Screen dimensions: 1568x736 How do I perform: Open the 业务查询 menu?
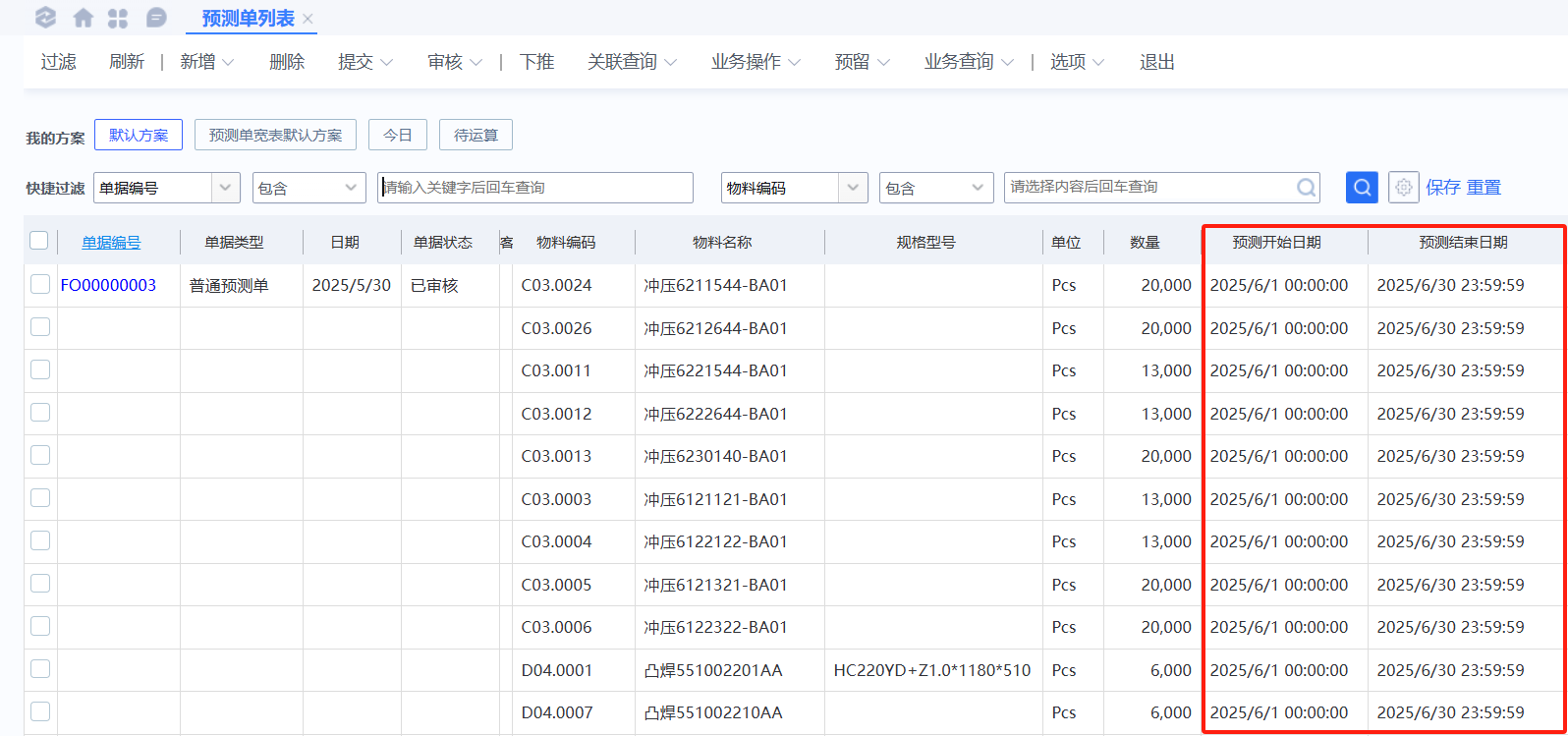[x=970, y=62]
